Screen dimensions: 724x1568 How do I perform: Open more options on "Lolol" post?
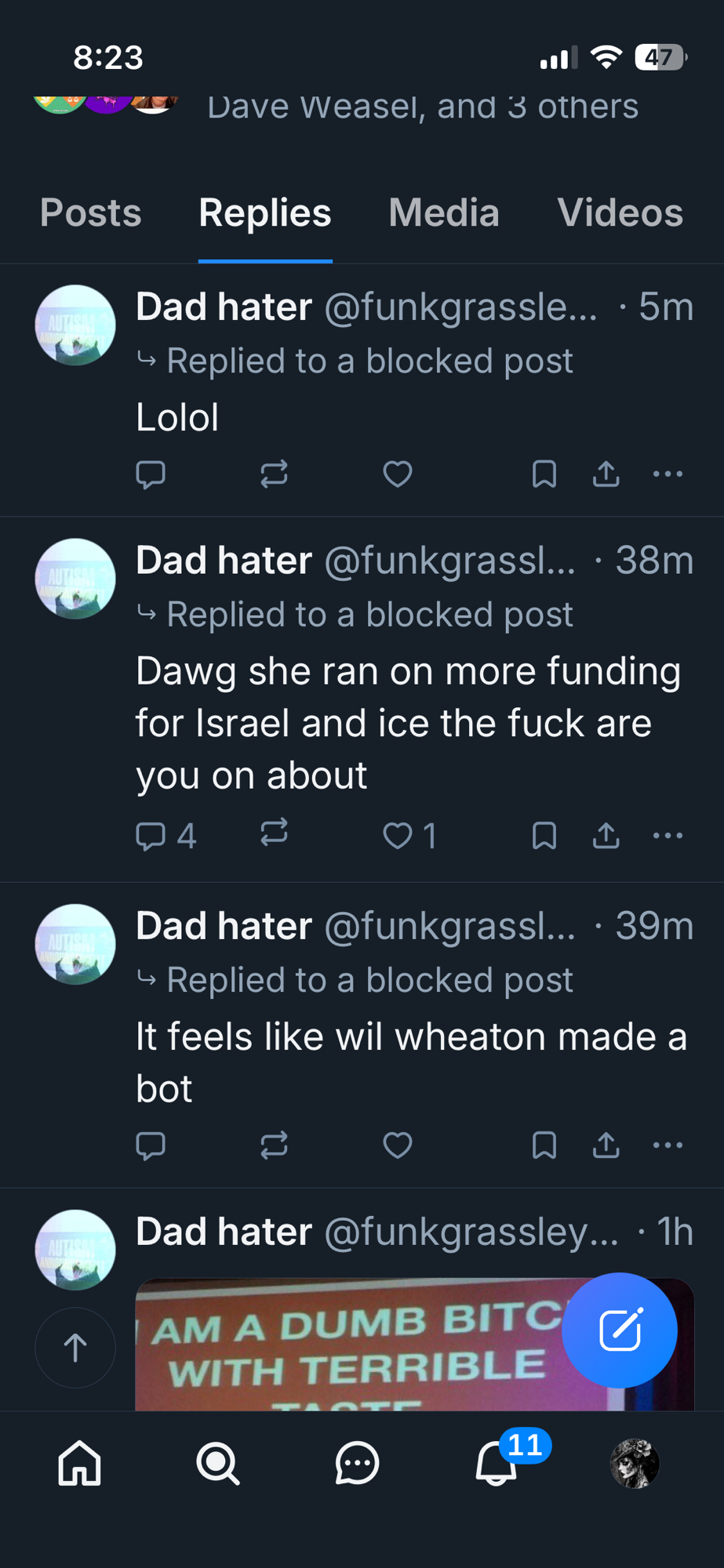pos(668,474)
